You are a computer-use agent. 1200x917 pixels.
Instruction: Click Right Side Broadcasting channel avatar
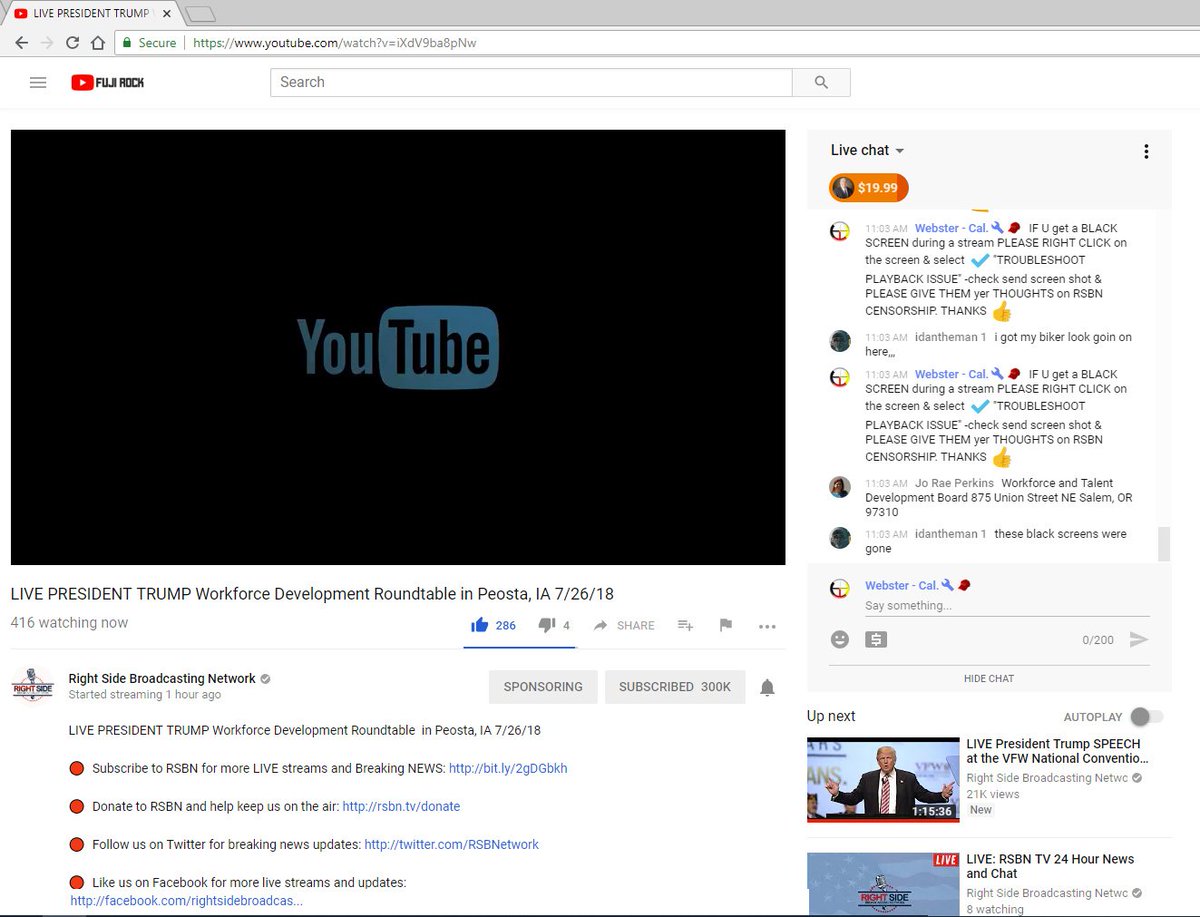(32, 685)
